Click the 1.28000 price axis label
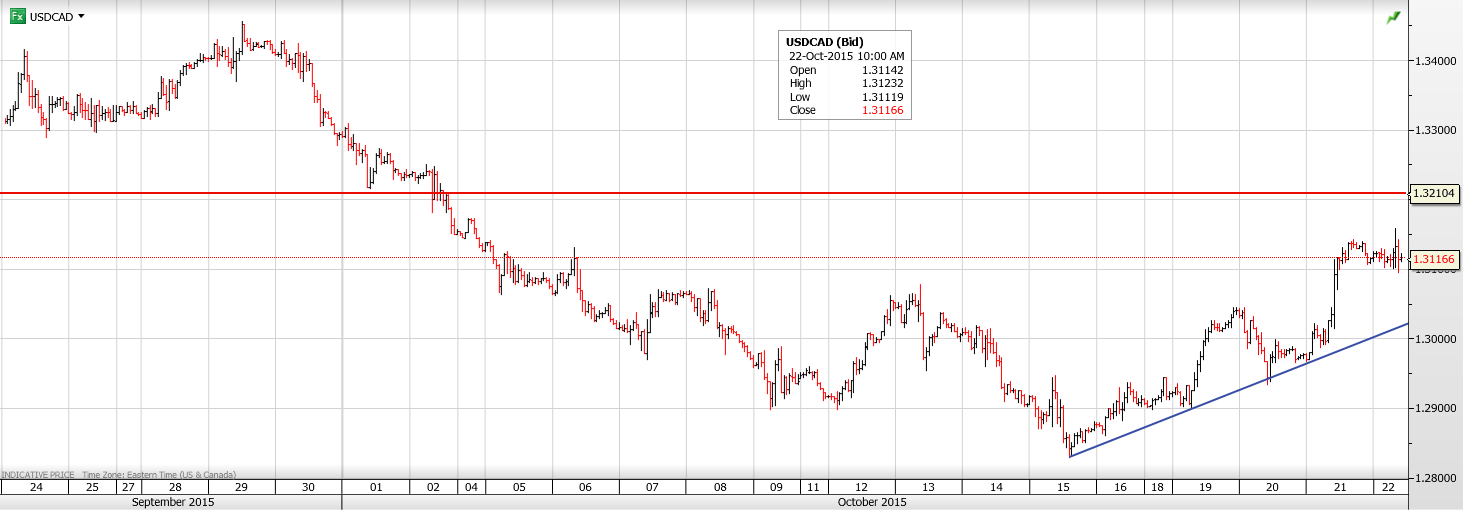Viewport: 1463px width, 510px height. click(x=1434, y=478)
